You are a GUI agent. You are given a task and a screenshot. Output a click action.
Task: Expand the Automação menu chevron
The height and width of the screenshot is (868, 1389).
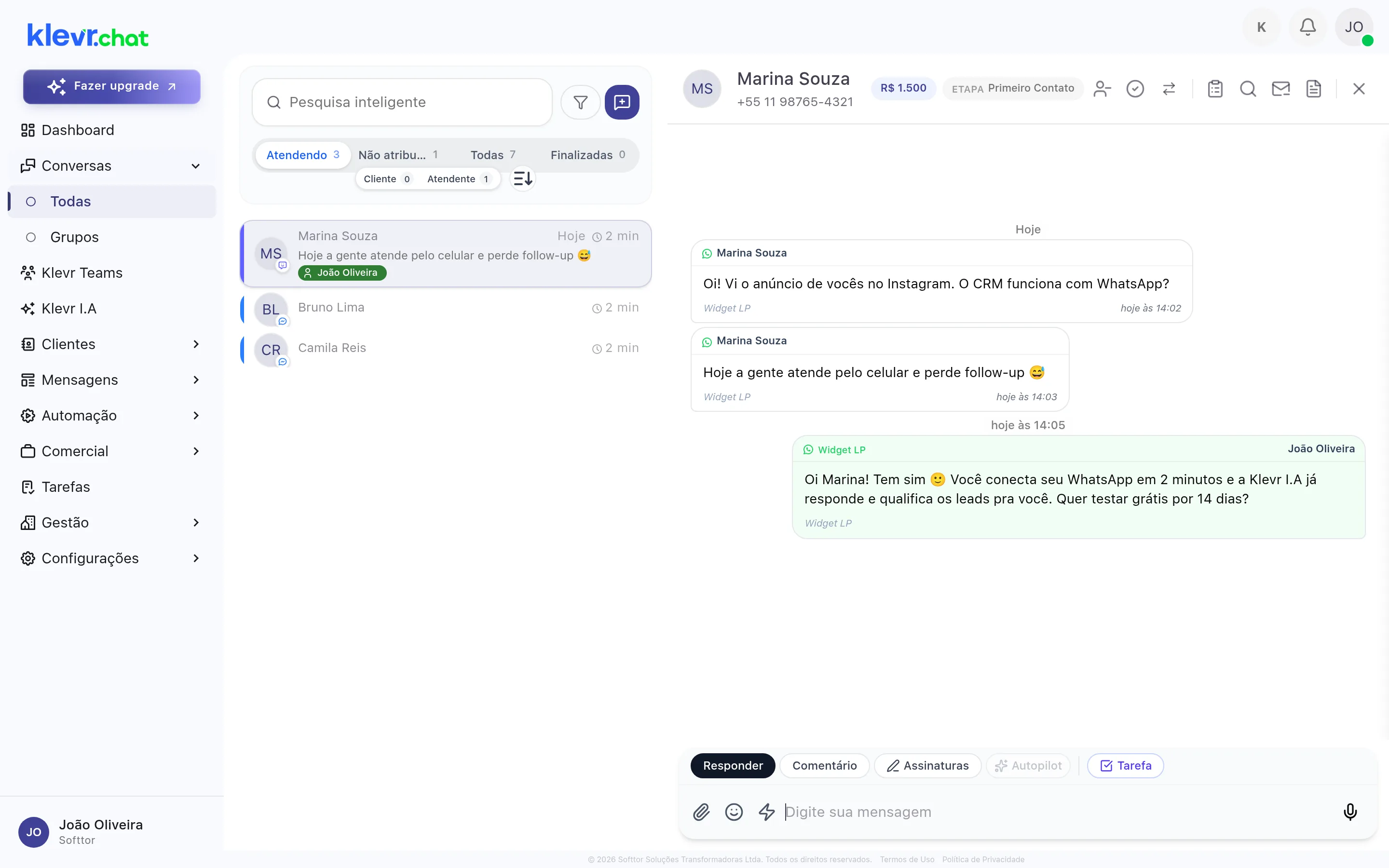[196, 416]
